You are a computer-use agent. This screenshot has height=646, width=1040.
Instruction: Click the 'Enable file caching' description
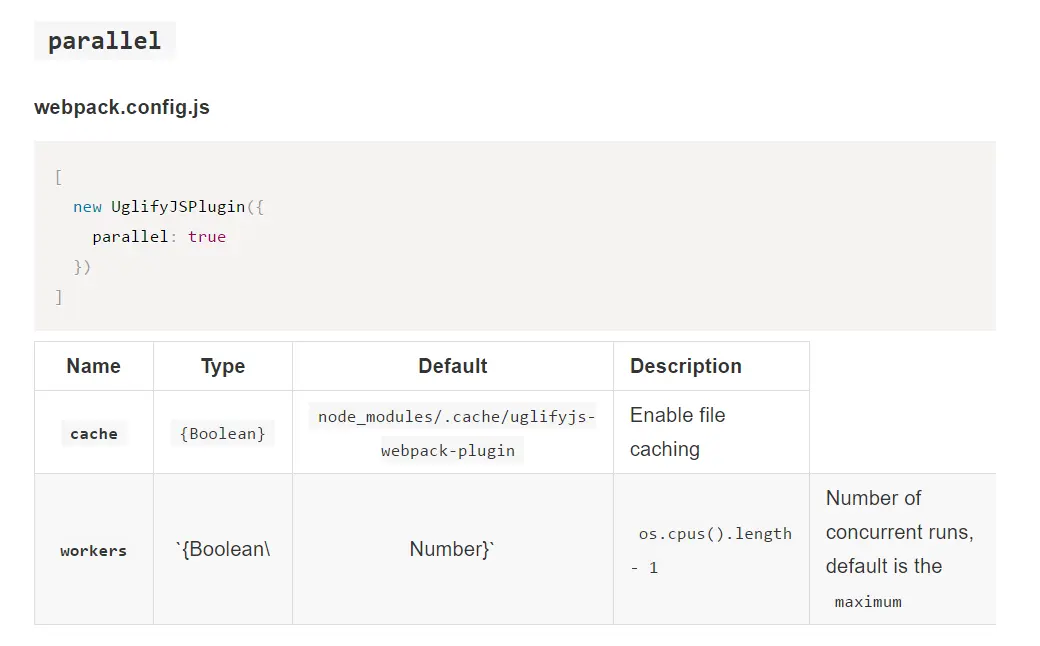[x=678, y=432]
